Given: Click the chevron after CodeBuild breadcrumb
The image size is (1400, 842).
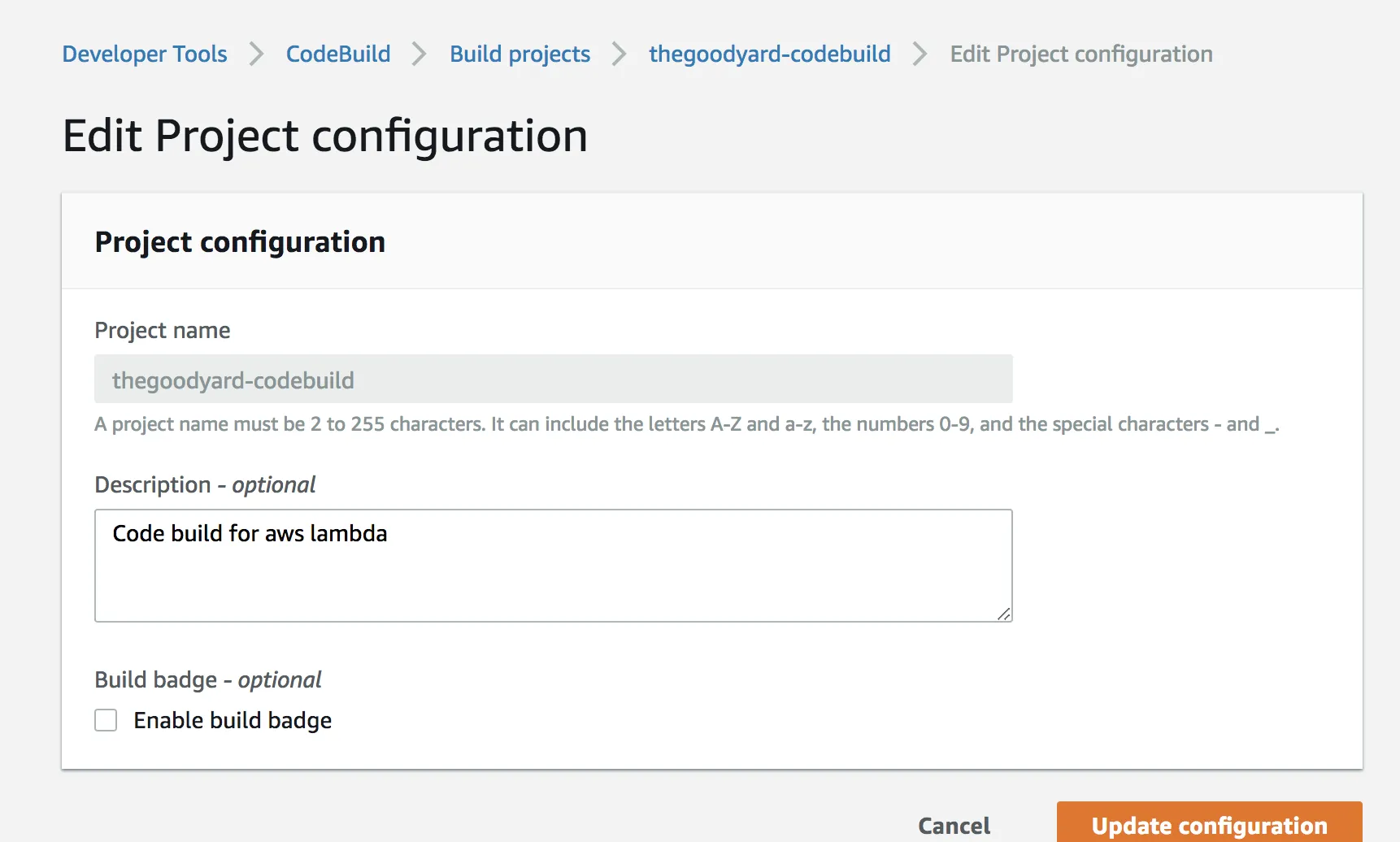Looking at the screenshot, I should [420, 54].
